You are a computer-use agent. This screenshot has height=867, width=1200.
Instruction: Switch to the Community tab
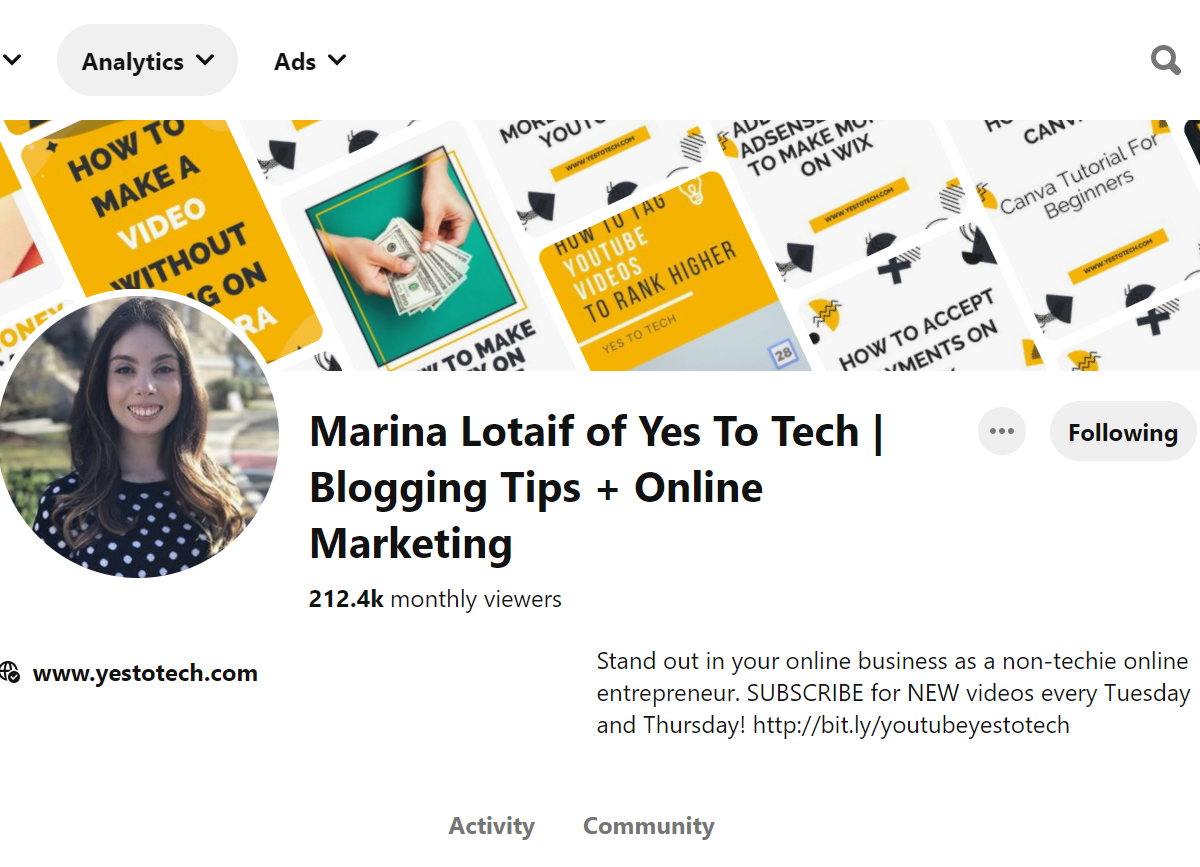point(648,826)
